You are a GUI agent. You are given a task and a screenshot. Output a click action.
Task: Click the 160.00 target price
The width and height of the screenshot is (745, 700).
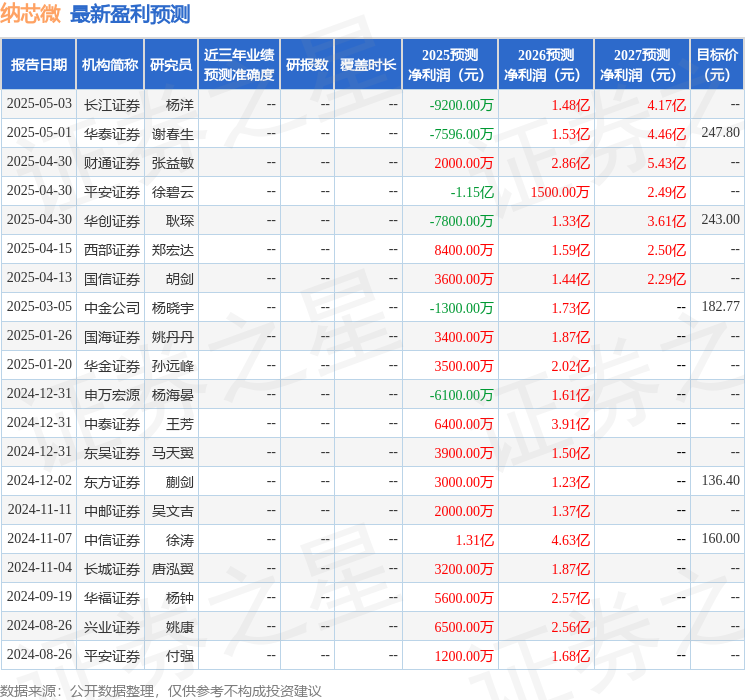click(x=720, y=538)
